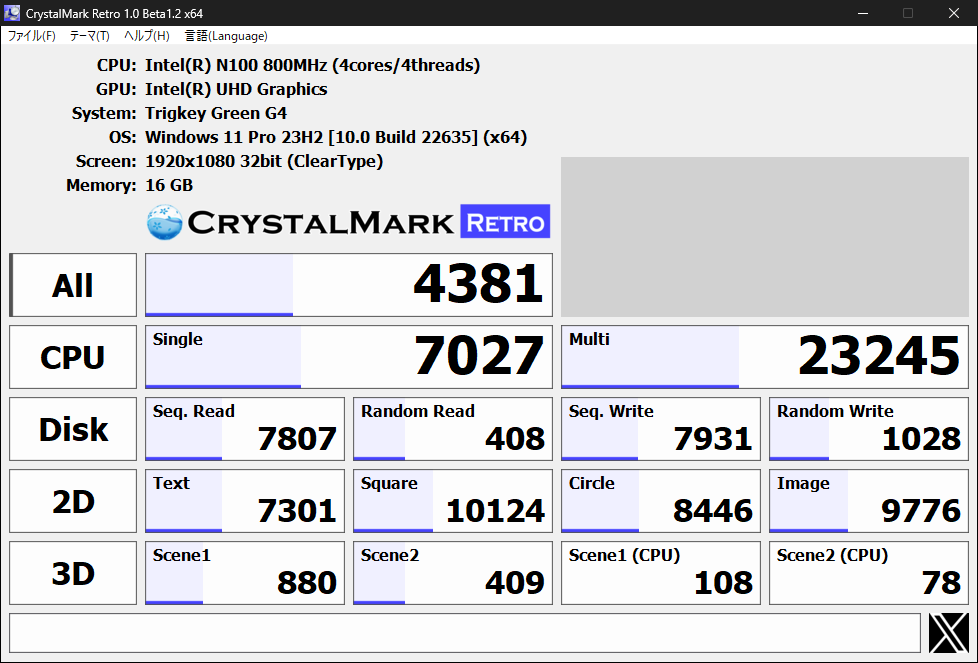Click the Scene1 880 cell
The width and height of the screenshot is (978, 663).
244,573
